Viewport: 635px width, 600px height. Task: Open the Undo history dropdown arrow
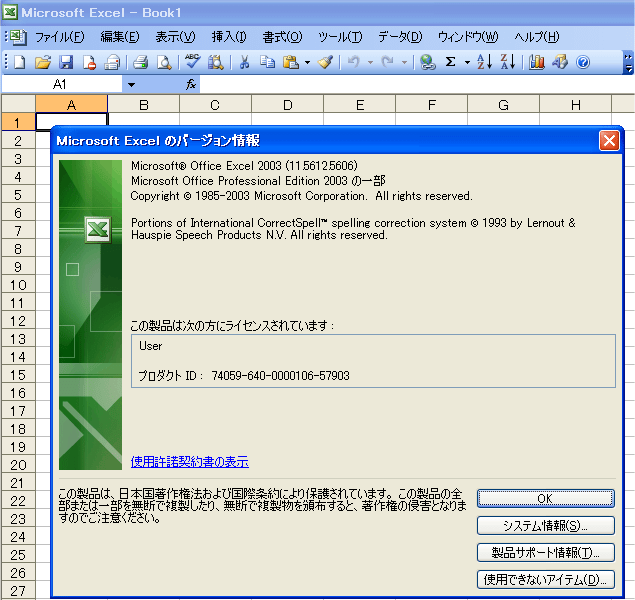click(x=370, y=62)
